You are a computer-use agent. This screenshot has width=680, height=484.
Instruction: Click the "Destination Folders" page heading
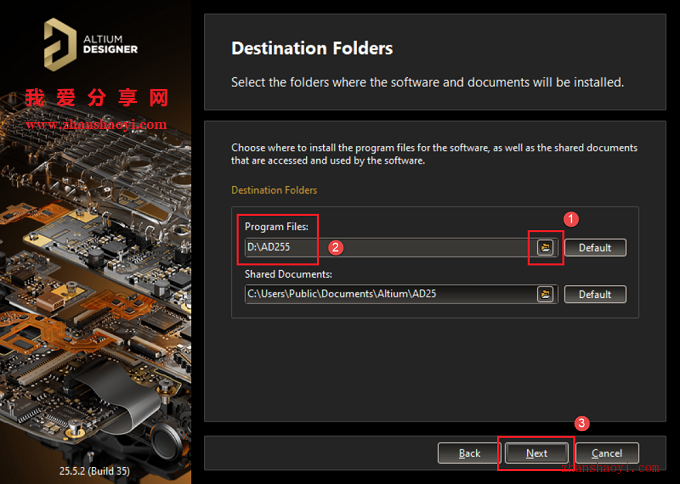[312, 48]
